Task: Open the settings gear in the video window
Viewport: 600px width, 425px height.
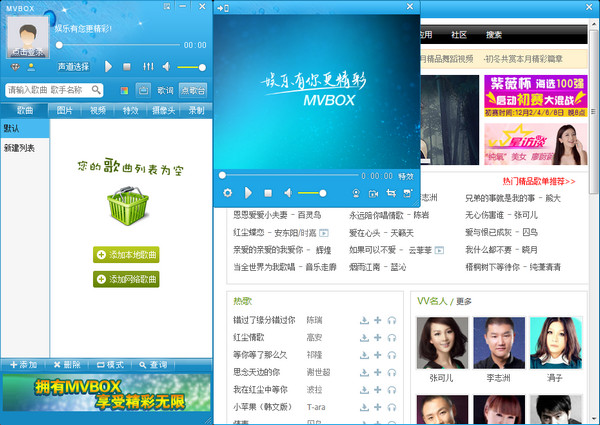Action: (227, 192)
